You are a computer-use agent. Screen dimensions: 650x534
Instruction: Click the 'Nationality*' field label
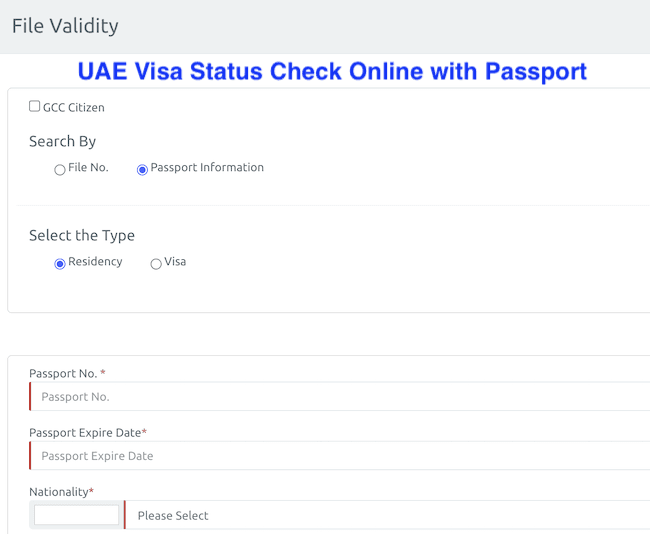tap(61, 491)
